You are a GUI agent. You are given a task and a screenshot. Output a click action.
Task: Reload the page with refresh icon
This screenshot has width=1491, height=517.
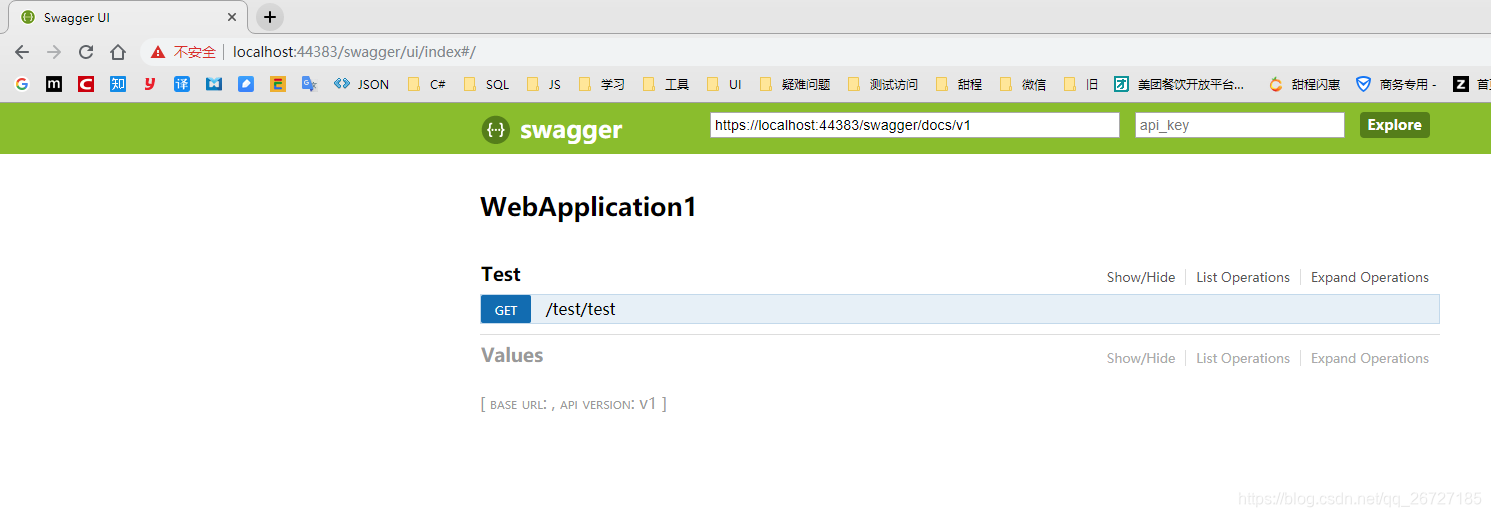click(86, 52)
